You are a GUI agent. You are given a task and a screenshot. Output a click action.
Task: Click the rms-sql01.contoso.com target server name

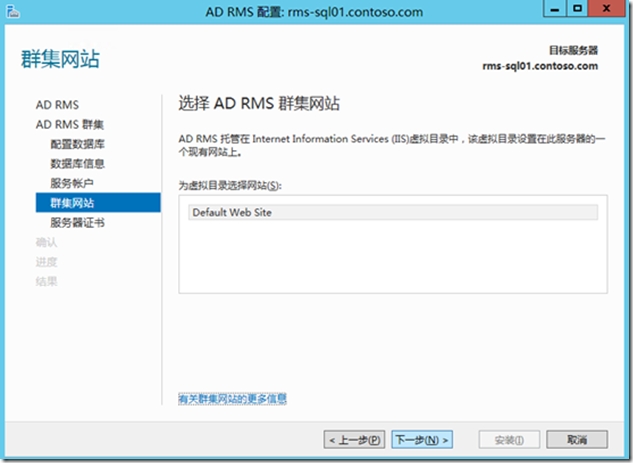[540, 66]
